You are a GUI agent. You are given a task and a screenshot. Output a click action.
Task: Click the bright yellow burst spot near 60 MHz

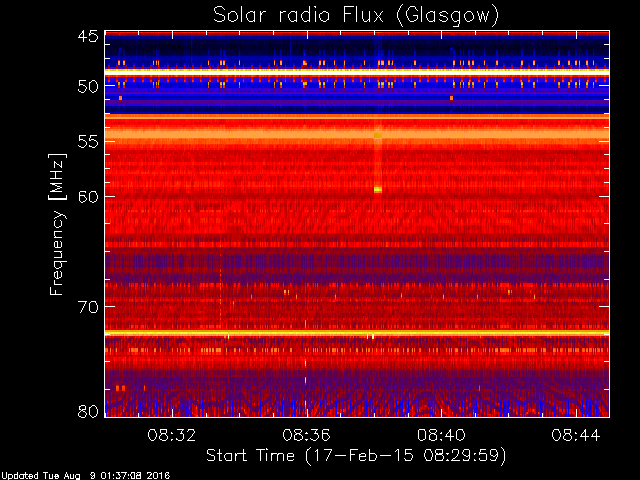click(378, 189)
